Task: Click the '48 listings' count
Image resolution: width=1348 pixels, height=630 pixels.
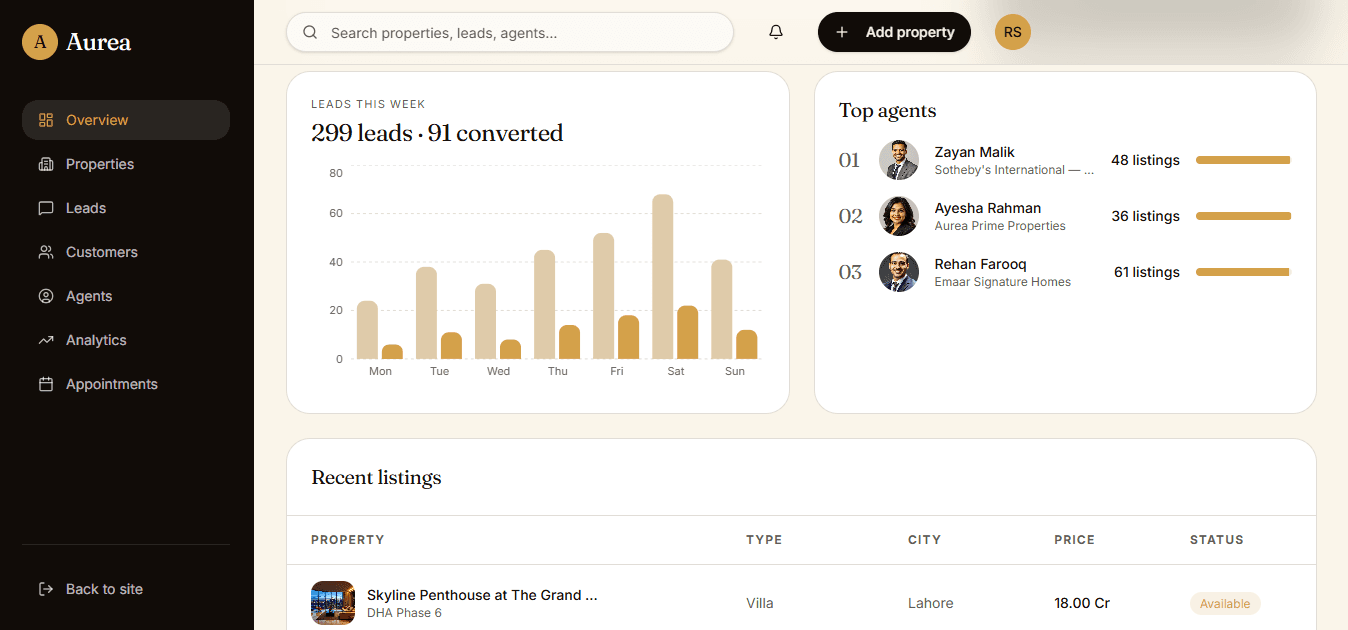Action: pos(1145,160)
